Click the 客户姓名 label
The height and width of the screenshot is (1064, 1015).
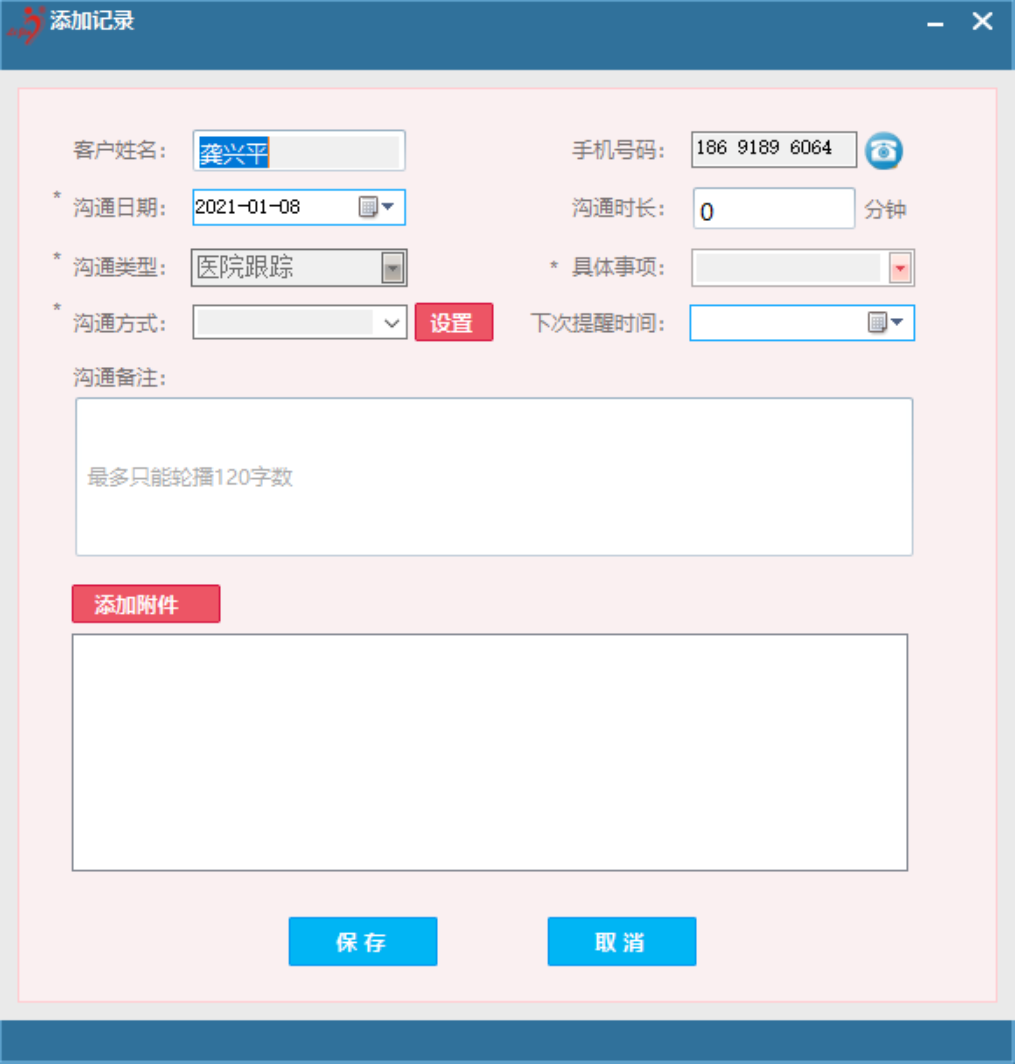[x=119, y=150]
